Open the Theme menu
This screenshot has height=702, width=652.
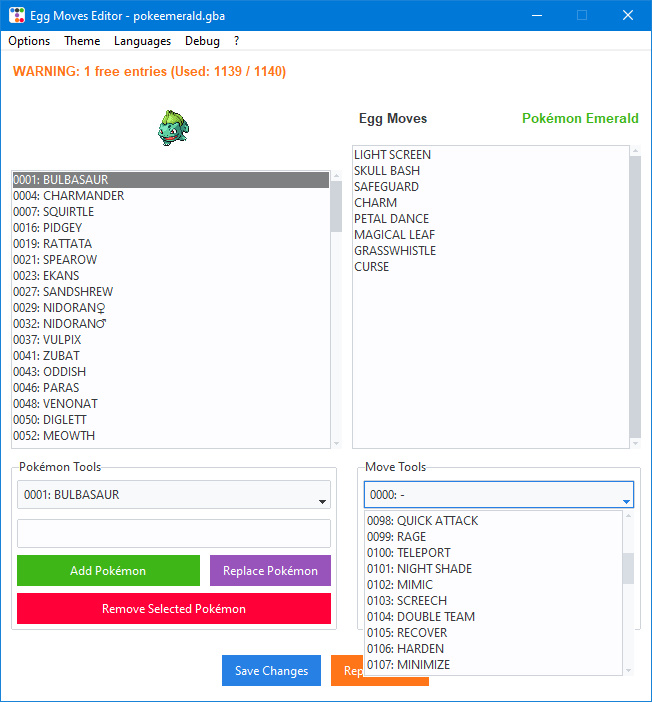tap(82, 41)
